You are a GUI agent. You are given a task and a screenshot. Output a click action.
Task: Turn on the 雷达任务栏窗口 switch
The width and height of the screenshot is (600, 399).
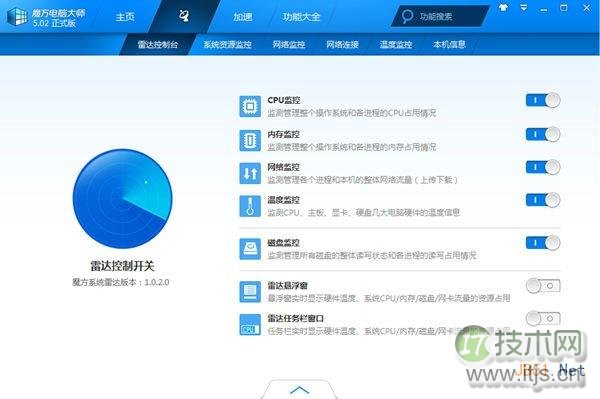tap(543, 318)
